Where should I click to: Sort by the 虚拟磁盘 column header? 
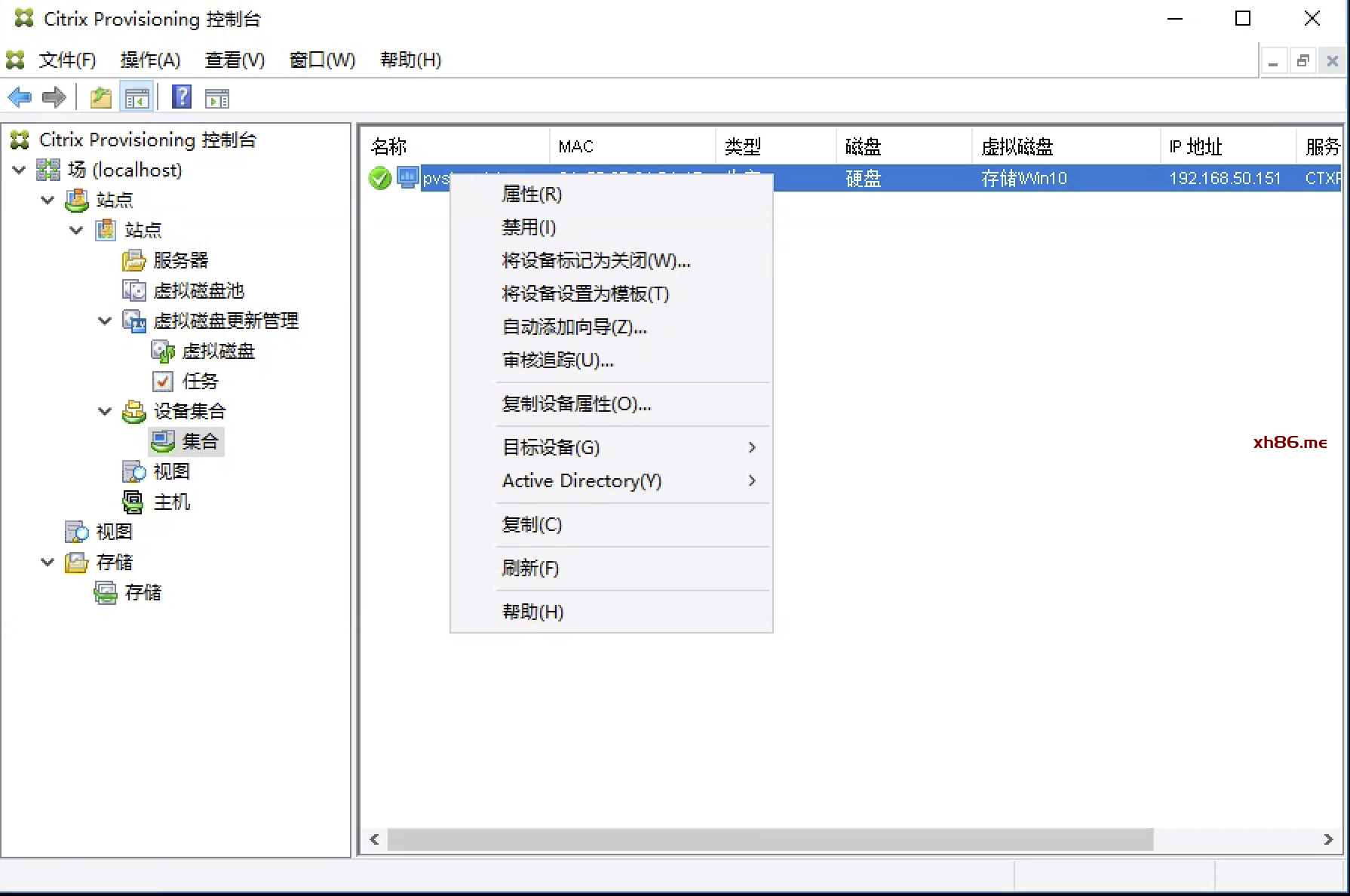[x=1066, y=146]
